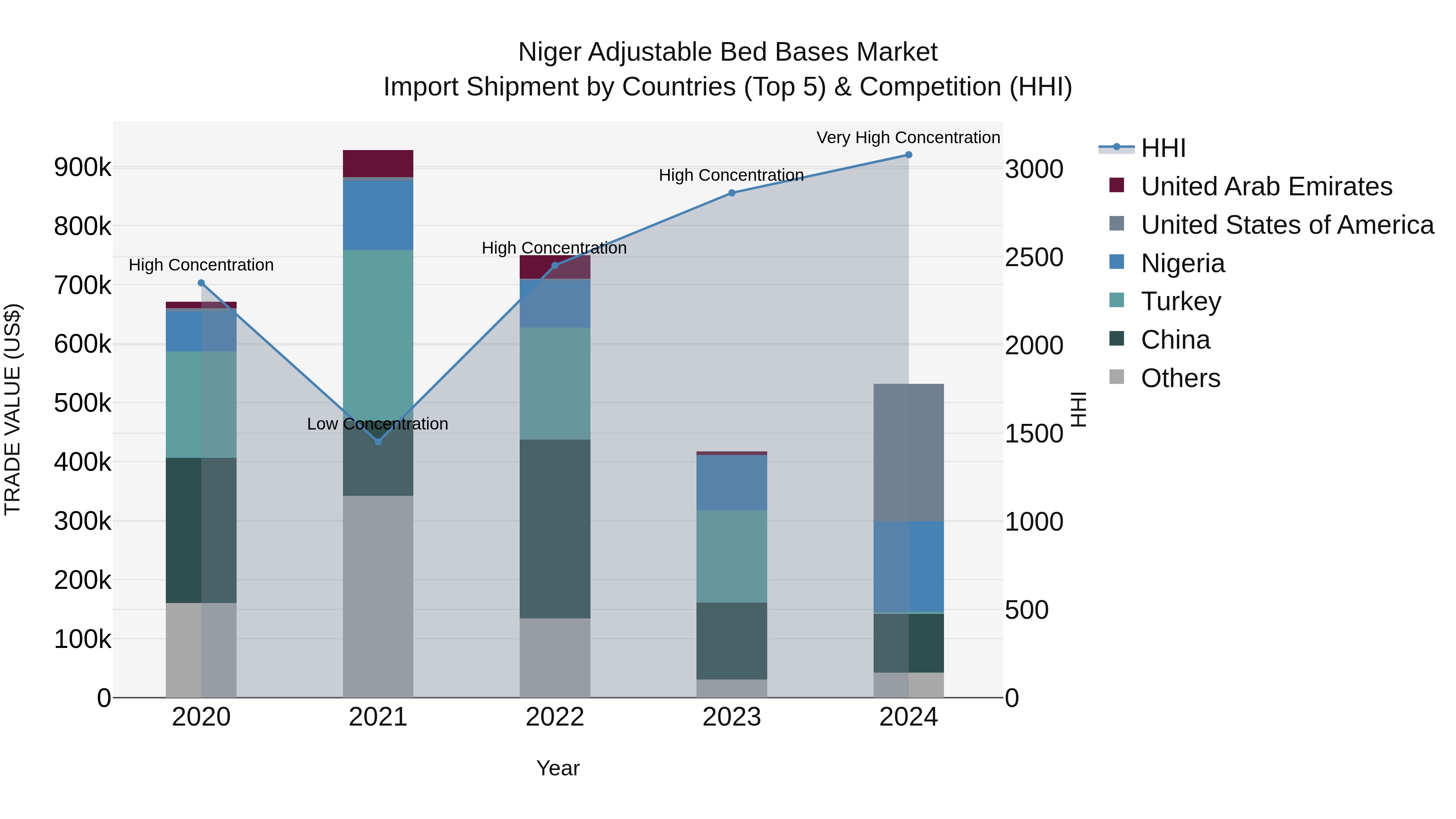Click the United Arab Emirates color swatch
This screenshot has width=1456, height=819.
1117,185
